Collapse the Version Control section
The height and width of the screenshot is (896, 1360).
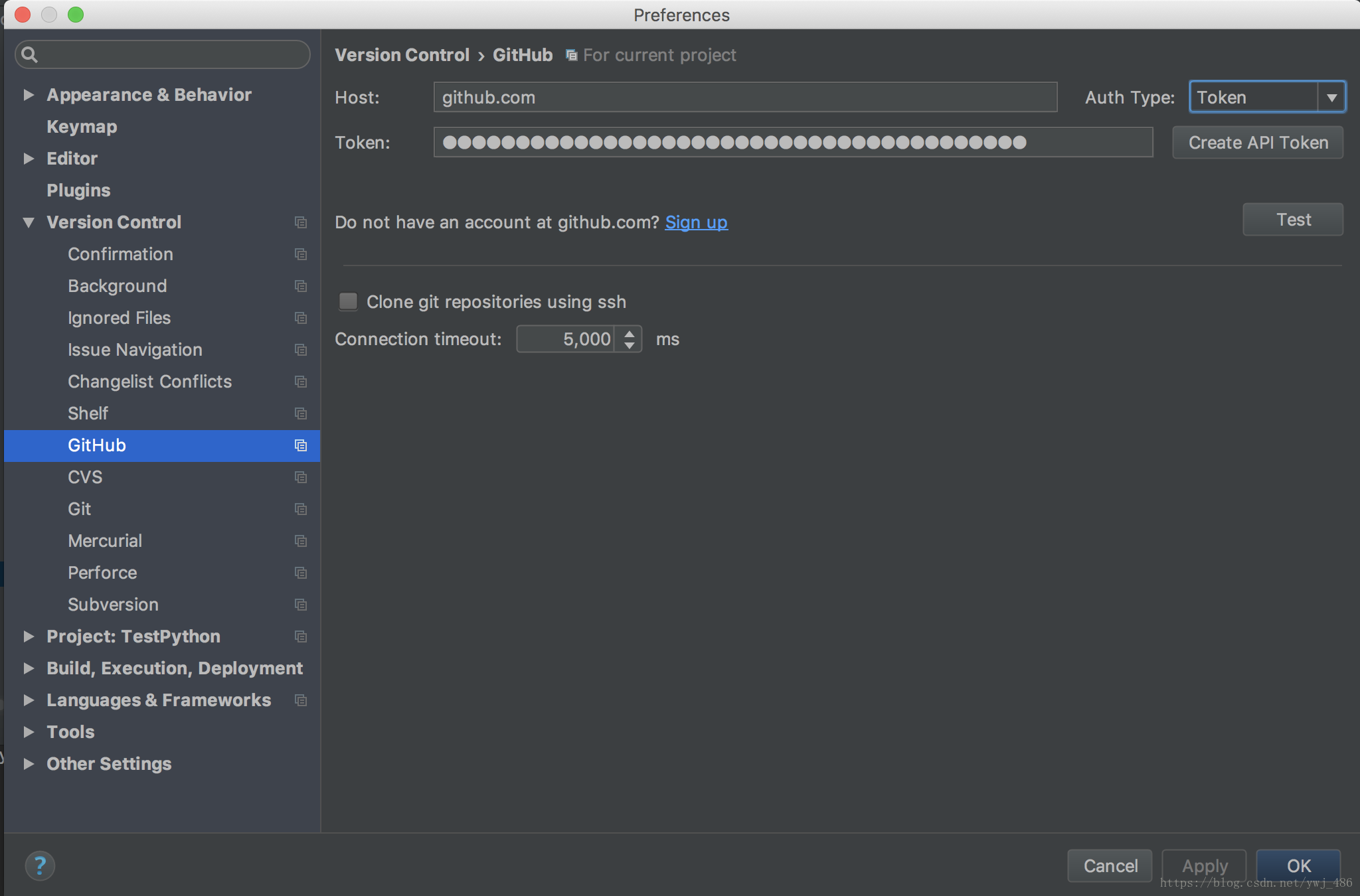click(29, 222)
